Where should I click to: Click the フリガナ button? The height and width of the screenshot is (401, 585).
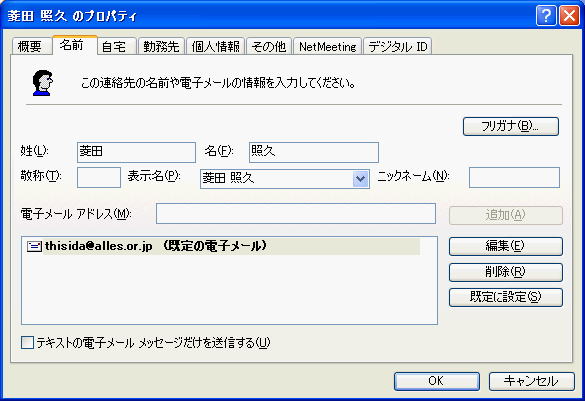[511, 126]
